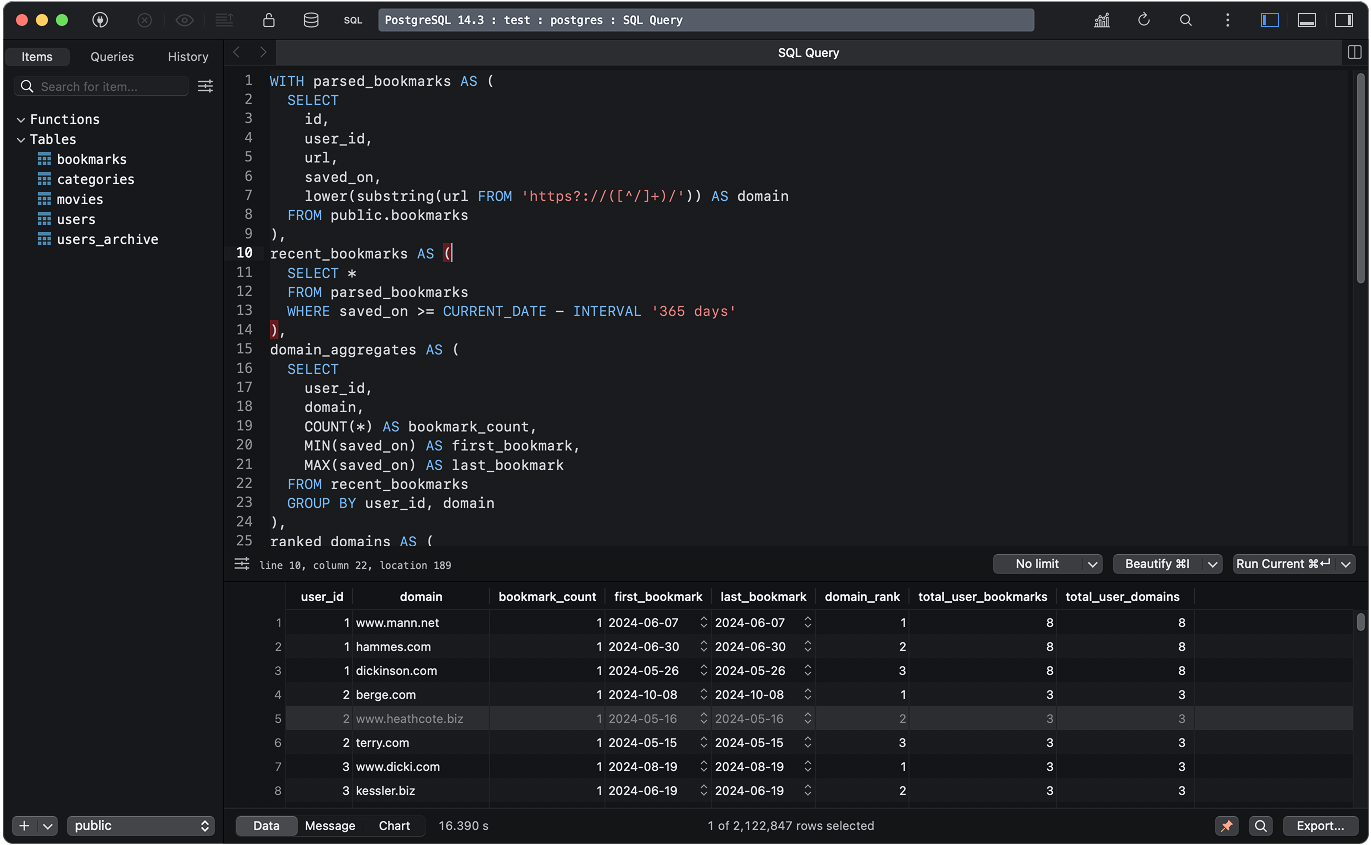
Task: Pin the result with the pin icon
Action: pyautogui.click(x=1226, y=826)
